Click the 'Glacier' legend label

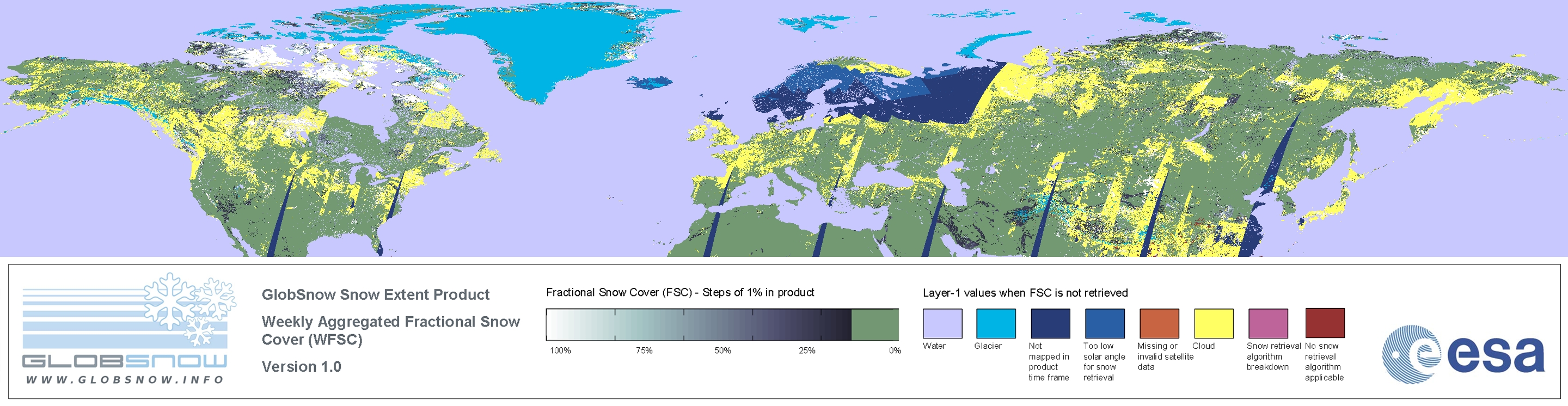(988, 346)
